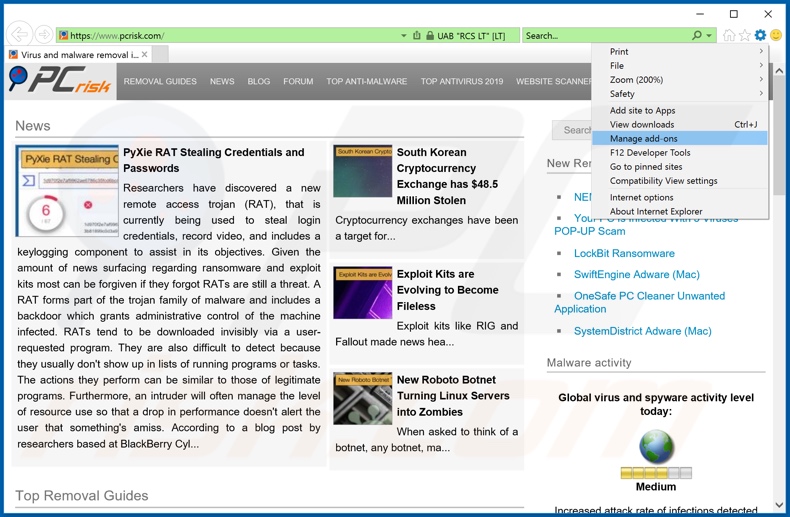The width and height of the screenshot is (790, 517).
Task: Open F12 Developer Tools
Action: 680,153
